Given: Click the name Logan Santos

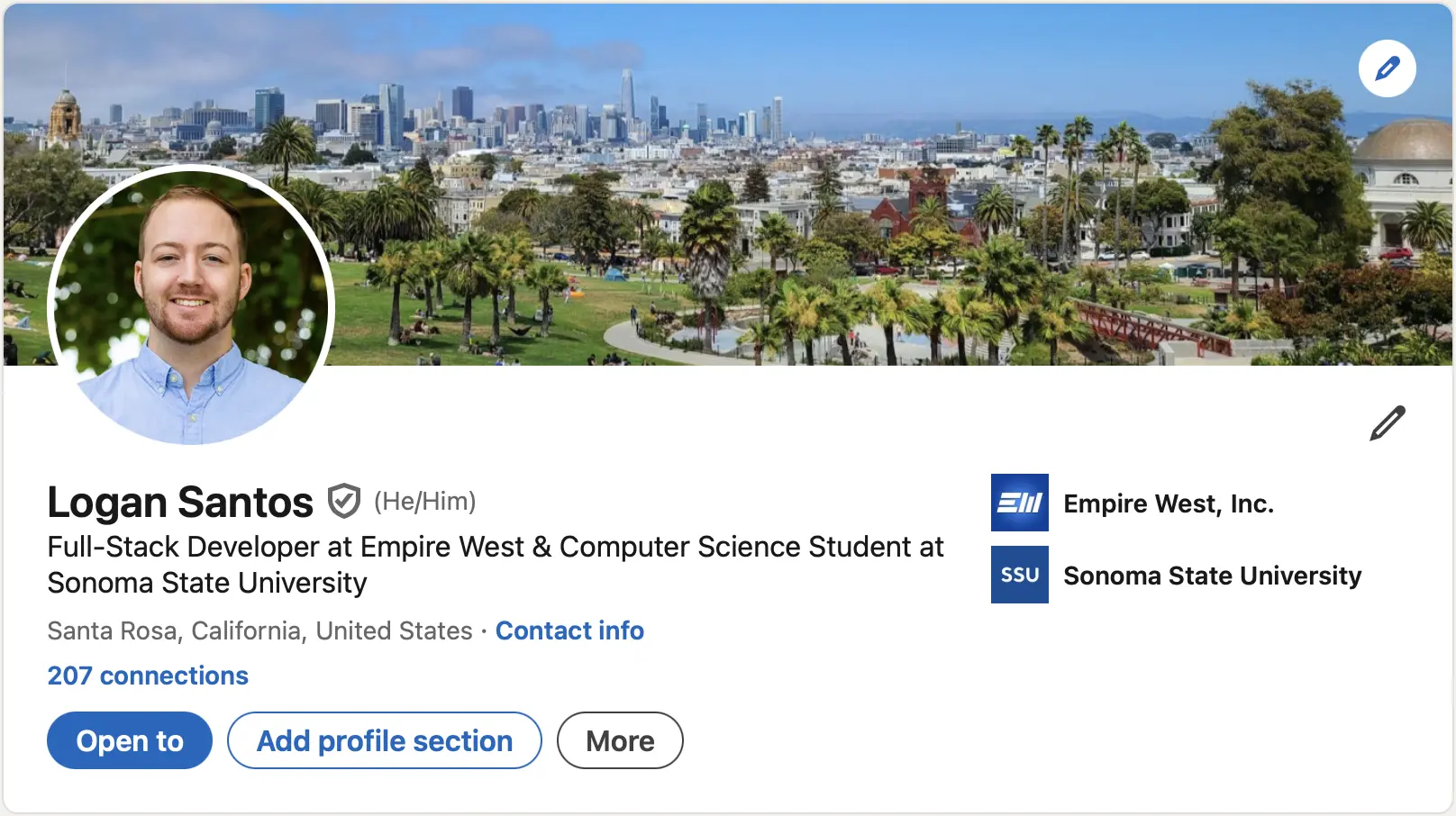Looking at the screenshot, I should (180, 502).
